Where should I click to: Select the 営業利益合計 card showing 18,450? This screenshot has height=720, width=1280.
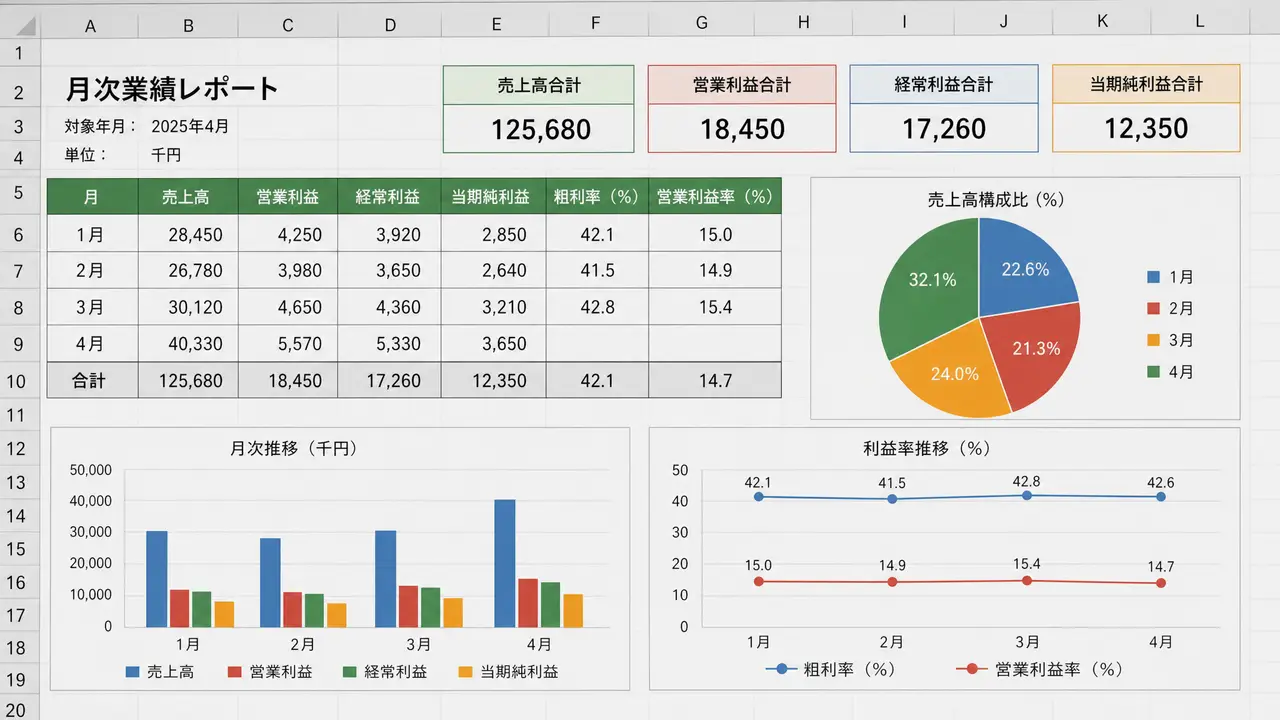click(x=742, y=108)
